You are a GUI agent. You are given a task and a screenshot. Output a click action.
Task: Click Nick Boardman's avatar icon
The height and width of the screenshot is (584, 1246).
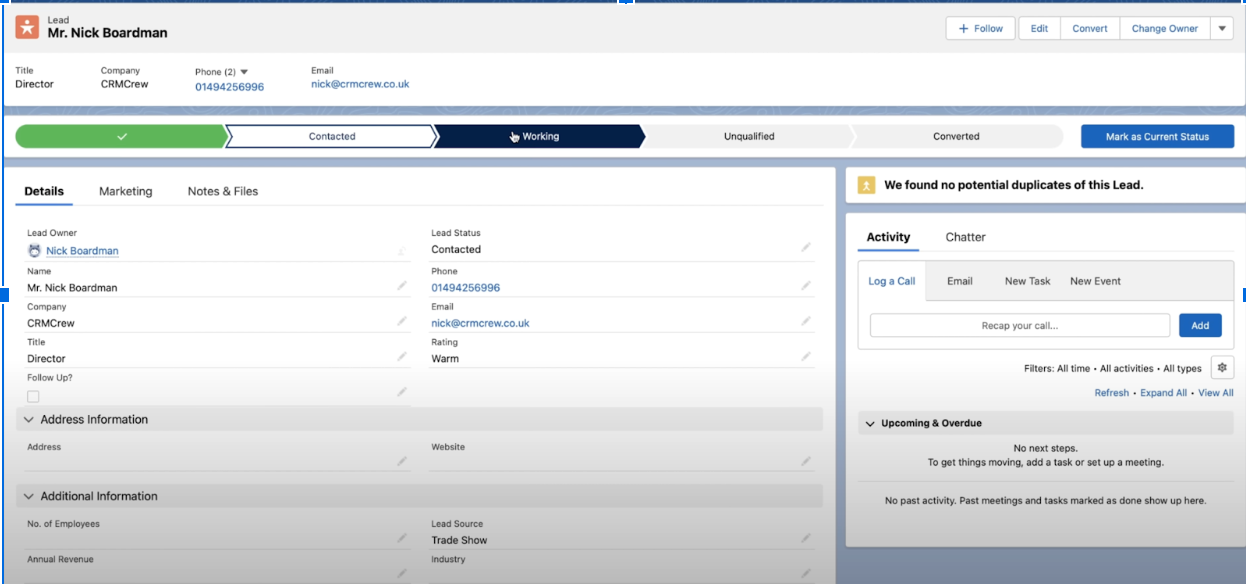pyautogui.click(x=34, y=250)
